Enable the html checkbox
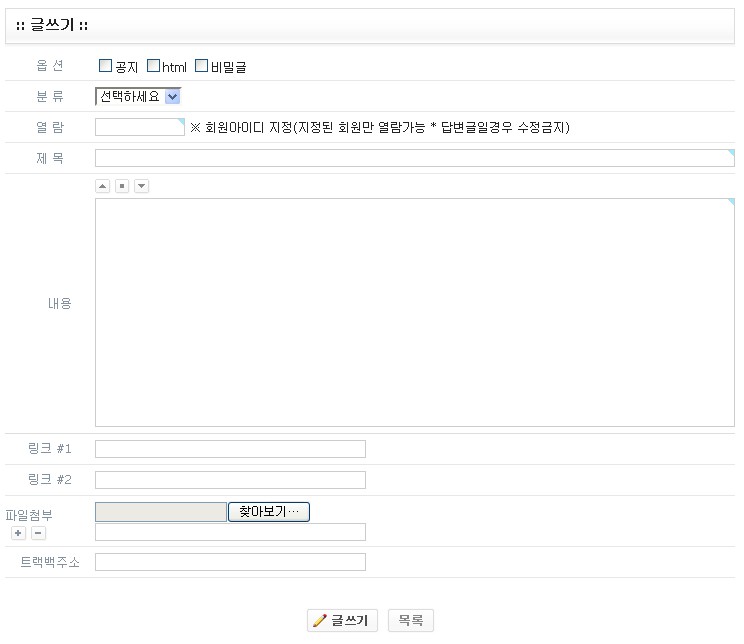Screen dimensions: 744x644 [154, 67]
